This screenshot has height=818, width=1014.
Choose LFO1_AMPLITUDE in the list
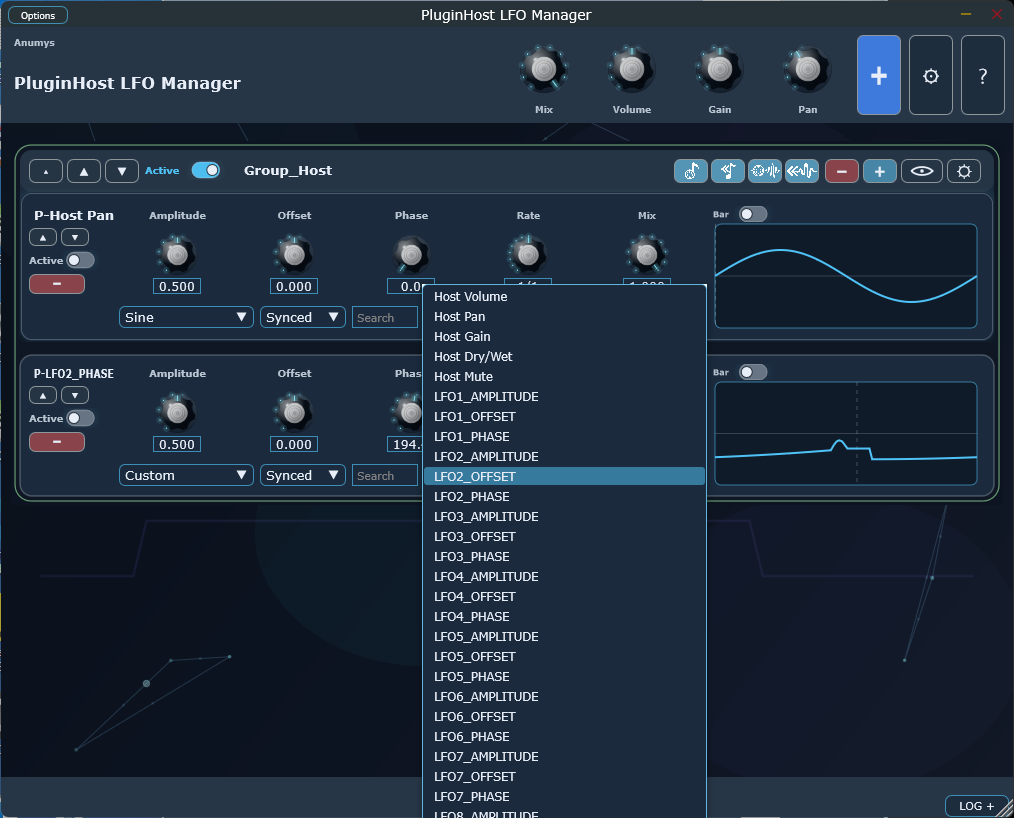pos(564,397)
